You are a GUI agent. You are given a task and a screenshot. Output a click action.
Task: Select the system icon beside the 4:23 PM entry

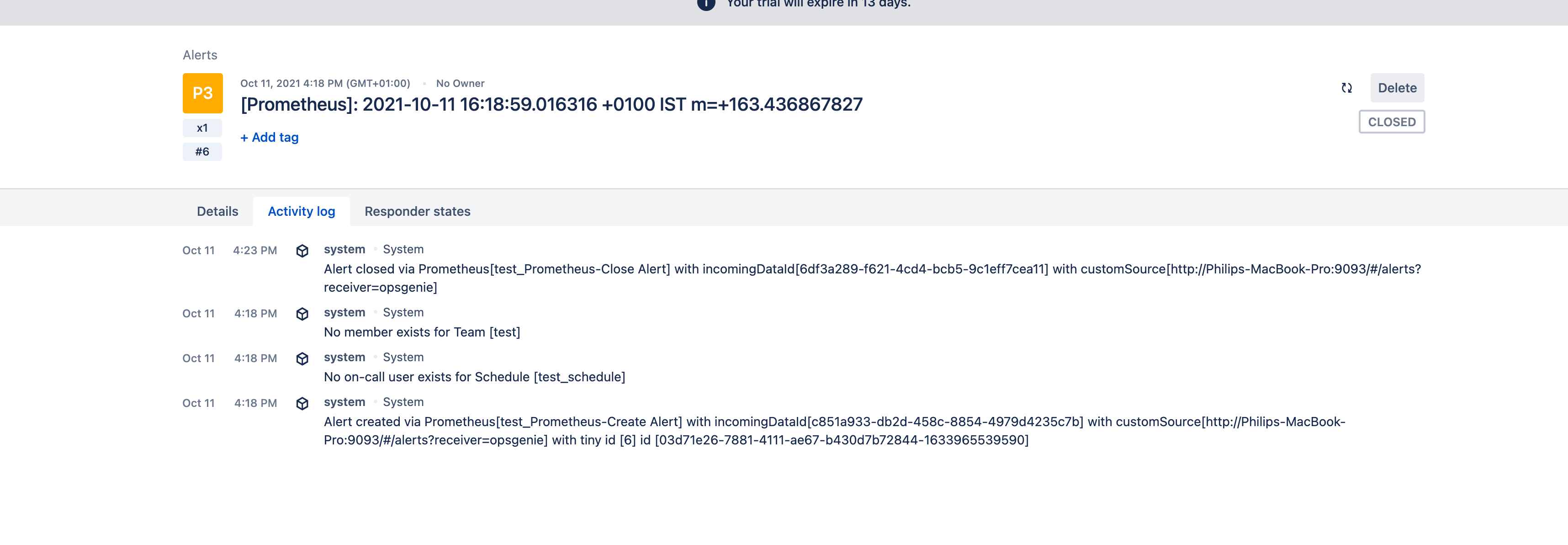(x=302, y=250)
